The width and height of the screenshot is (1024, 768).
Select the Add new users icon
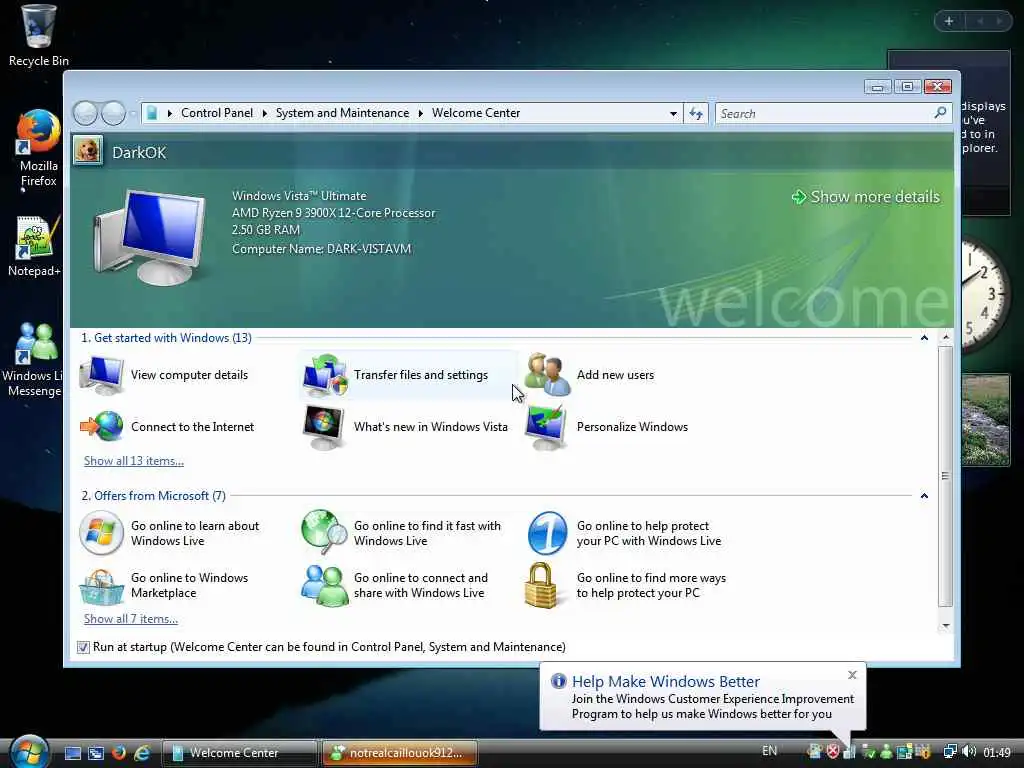pyautogui.click(x=547, y=374)
